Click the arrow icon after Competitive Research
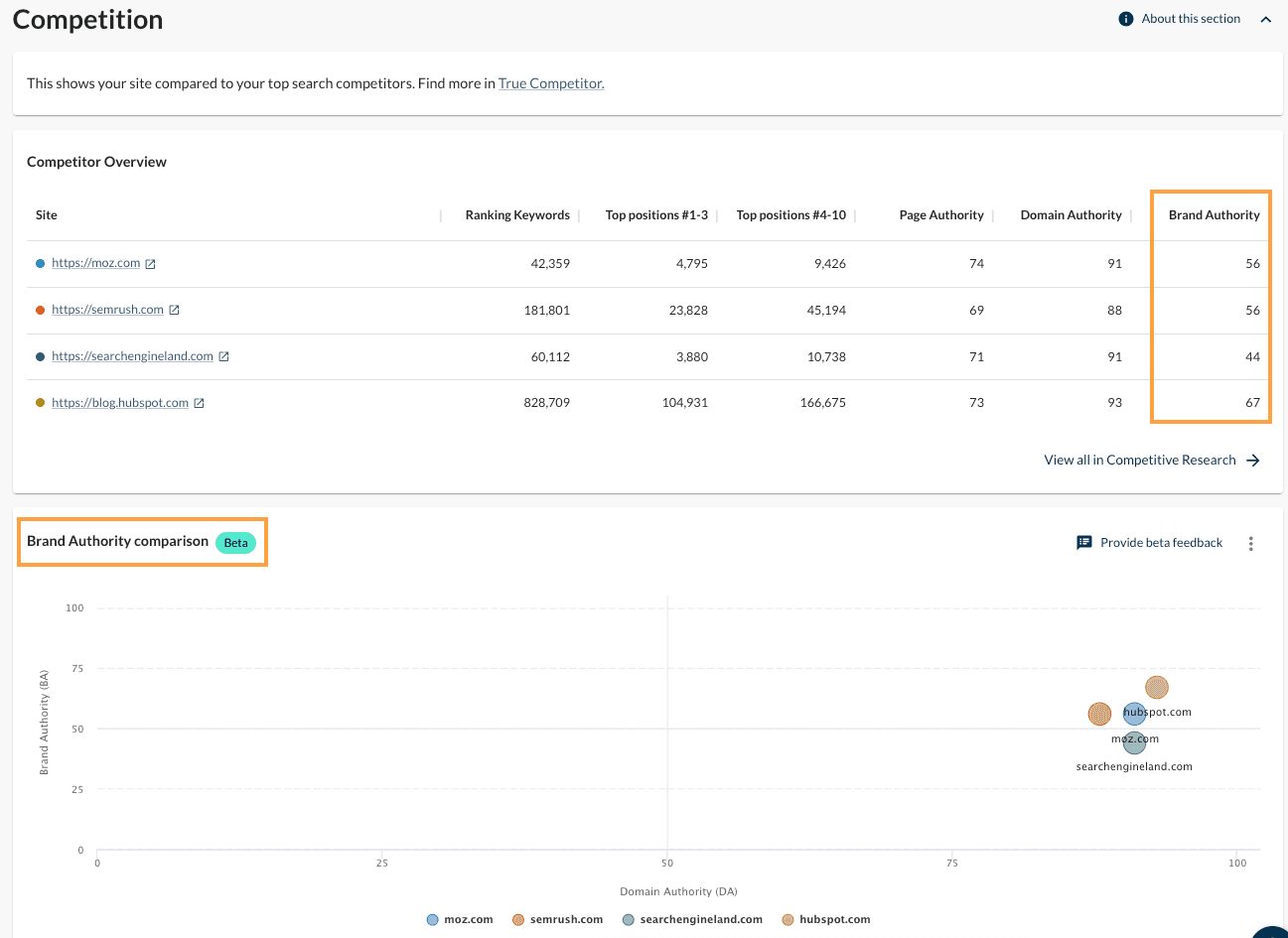The image size is (1288, 938). click(x=1253, y=461)
